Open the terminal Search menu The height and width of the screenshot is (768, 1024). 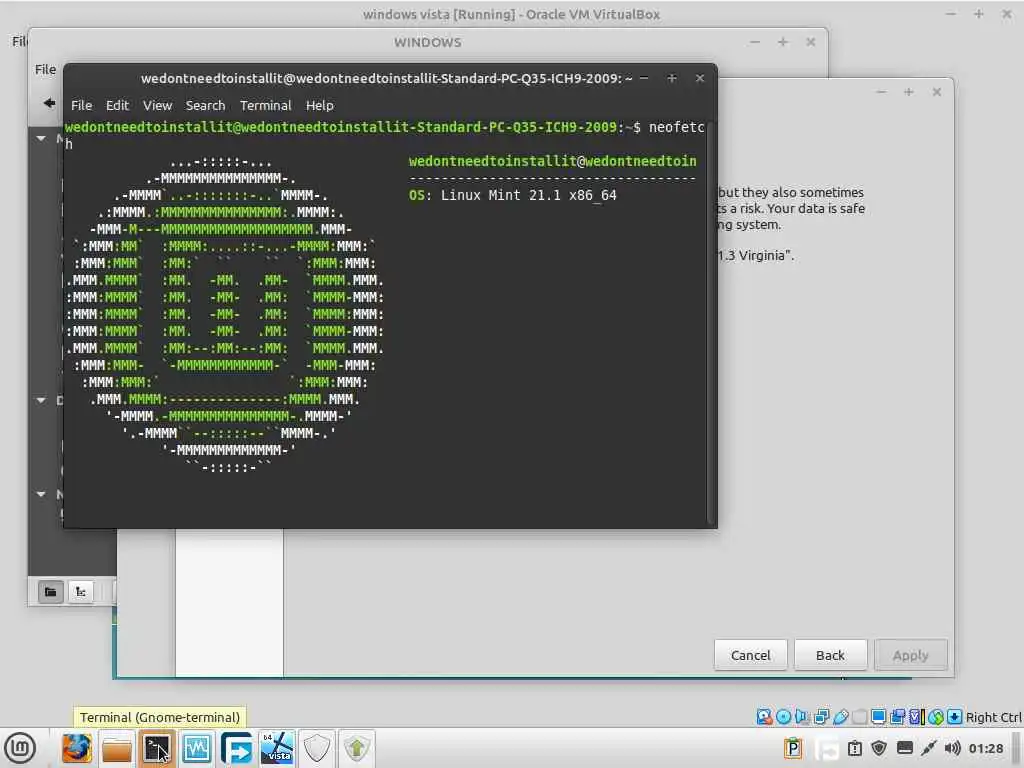pyautogui.click(x=205, y=105)
